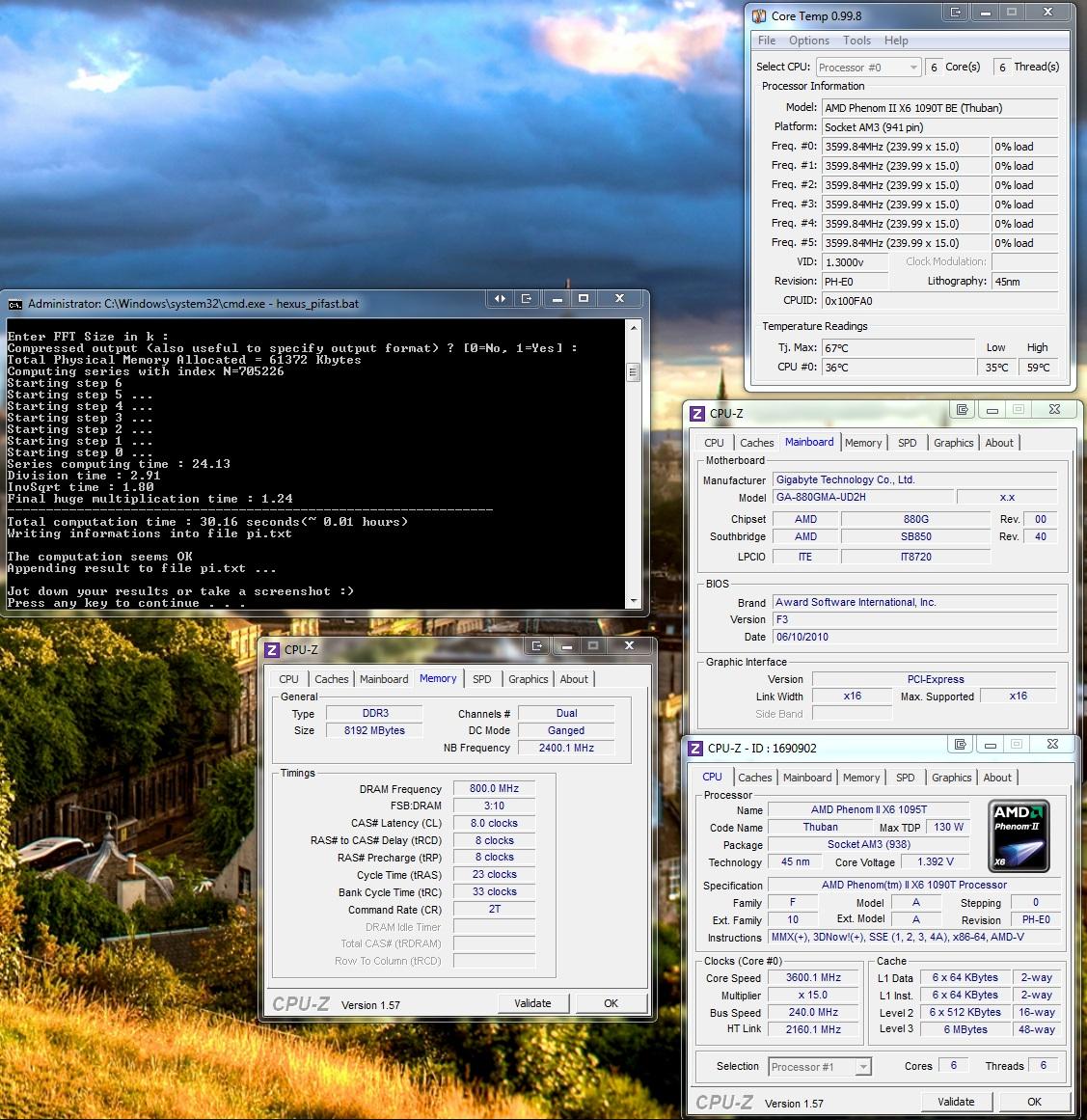The width and height of the screenshot is (1087, 1120).
Task: Click the HT Link 2160.1 MHz value
Action: click(813, 1029)
